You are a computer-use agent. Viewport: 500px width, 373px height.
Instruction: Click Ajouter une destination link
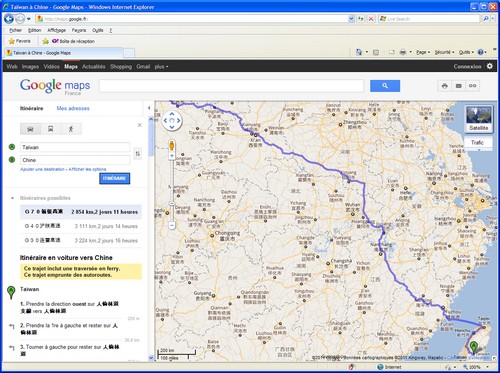point(42,169)
